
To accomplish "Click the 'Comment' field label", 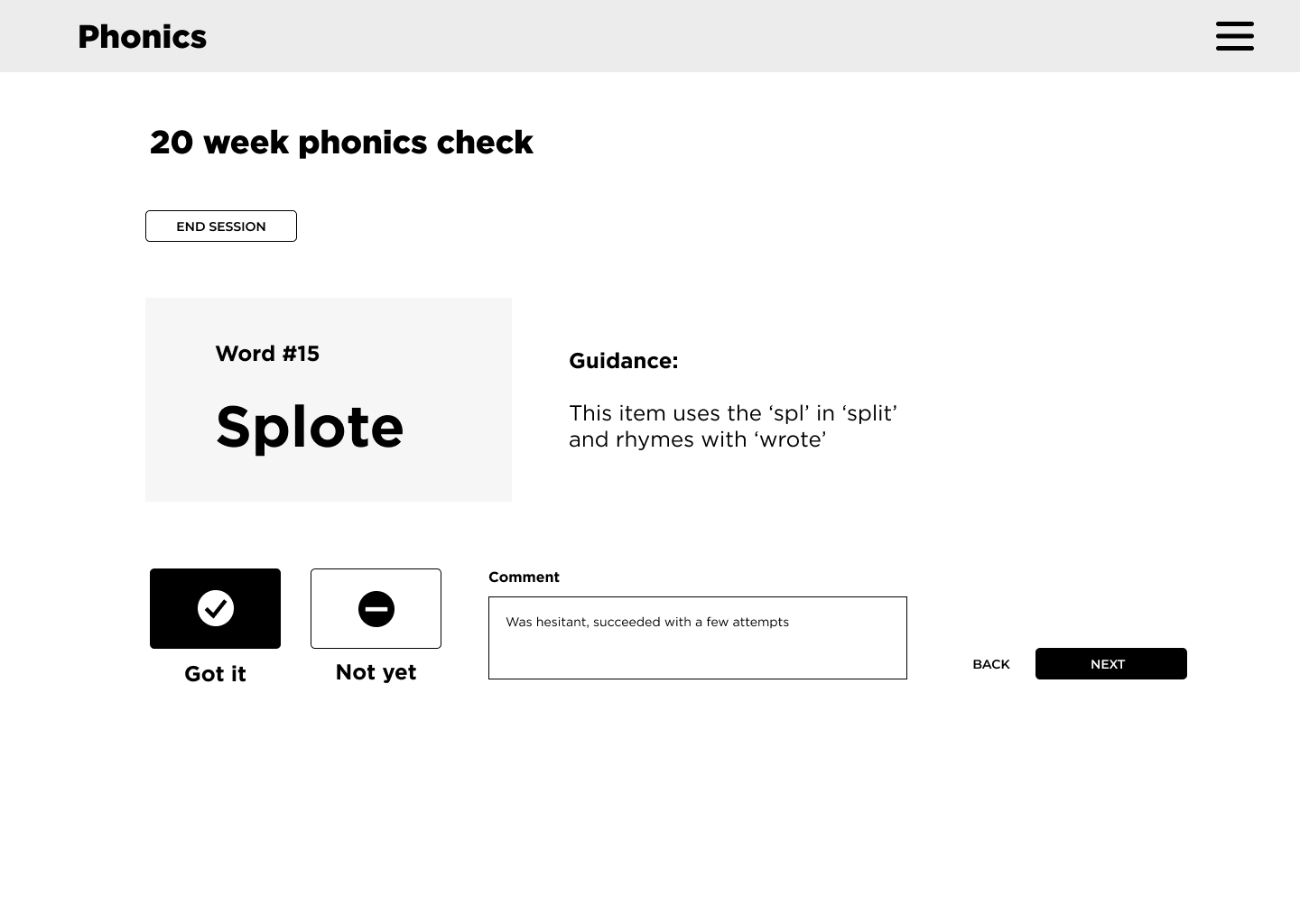I will (524, 577).
